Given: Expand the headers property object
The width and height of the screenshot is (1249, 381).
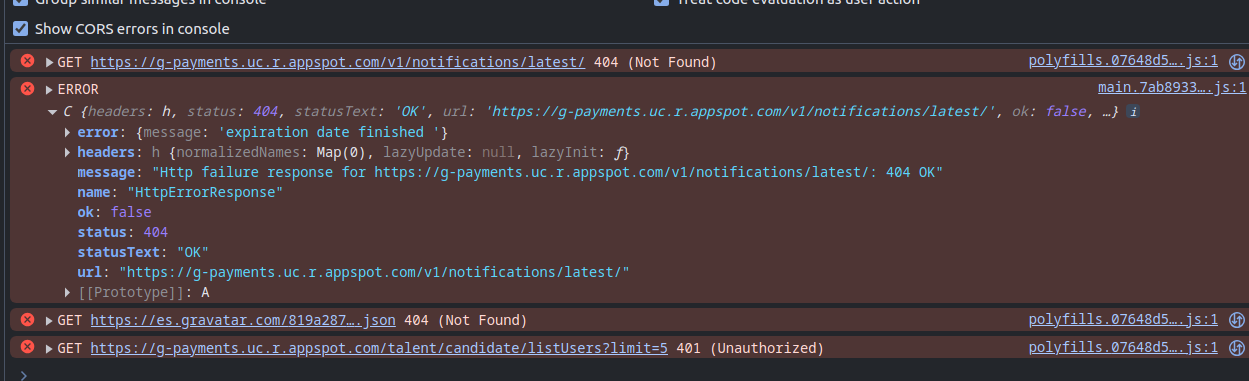Looking at the screenshot, I should point(67,152).
